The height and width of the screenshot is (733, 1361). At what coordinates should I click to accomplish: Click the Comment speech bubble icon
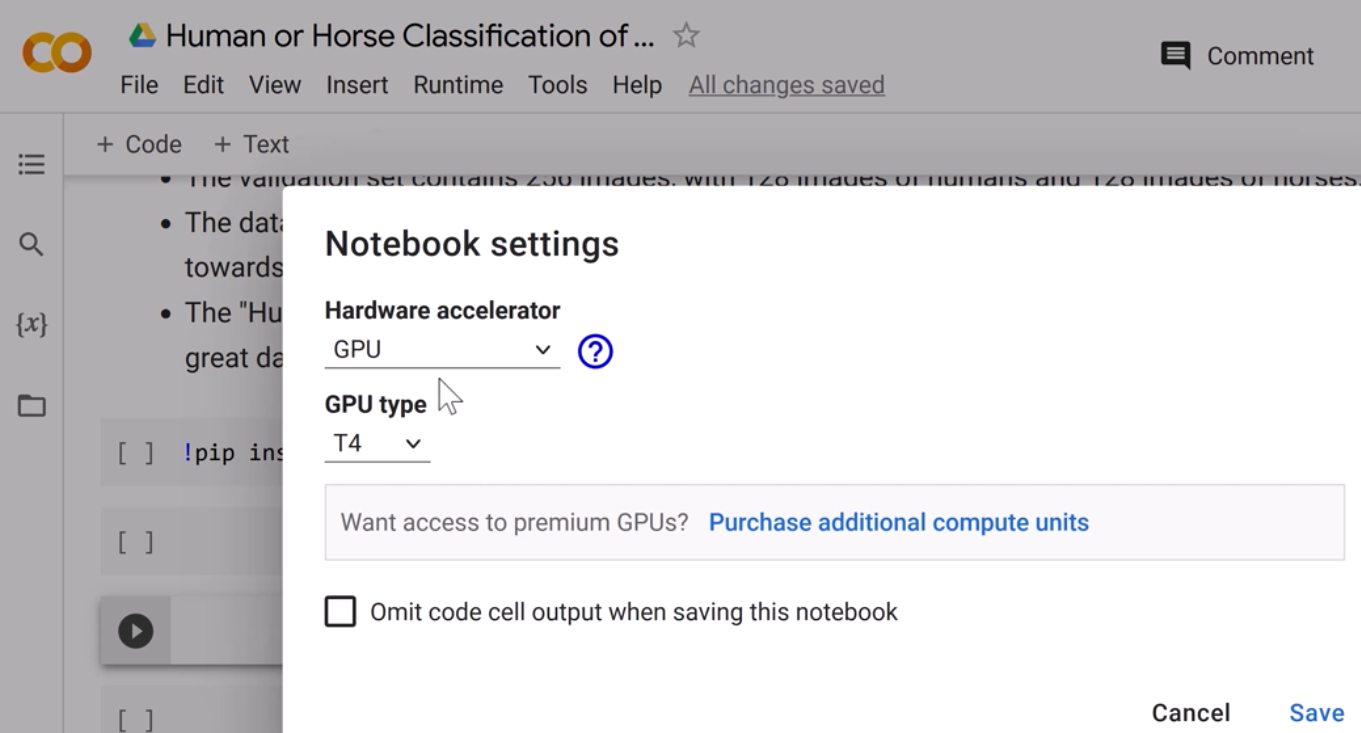tap(1176, 56)
